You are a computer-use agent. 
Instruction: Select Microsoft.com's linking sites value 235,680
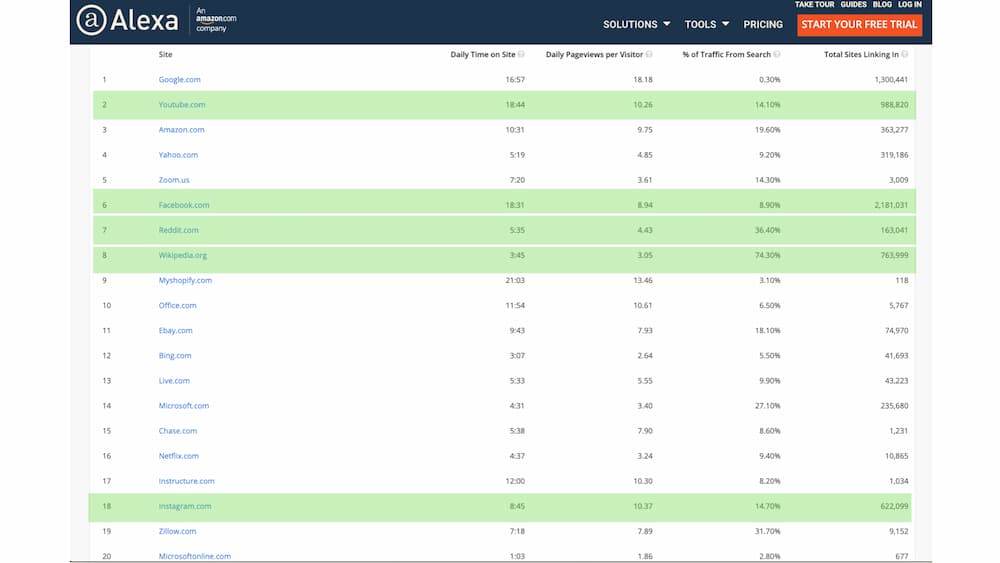tap(894, 406)
